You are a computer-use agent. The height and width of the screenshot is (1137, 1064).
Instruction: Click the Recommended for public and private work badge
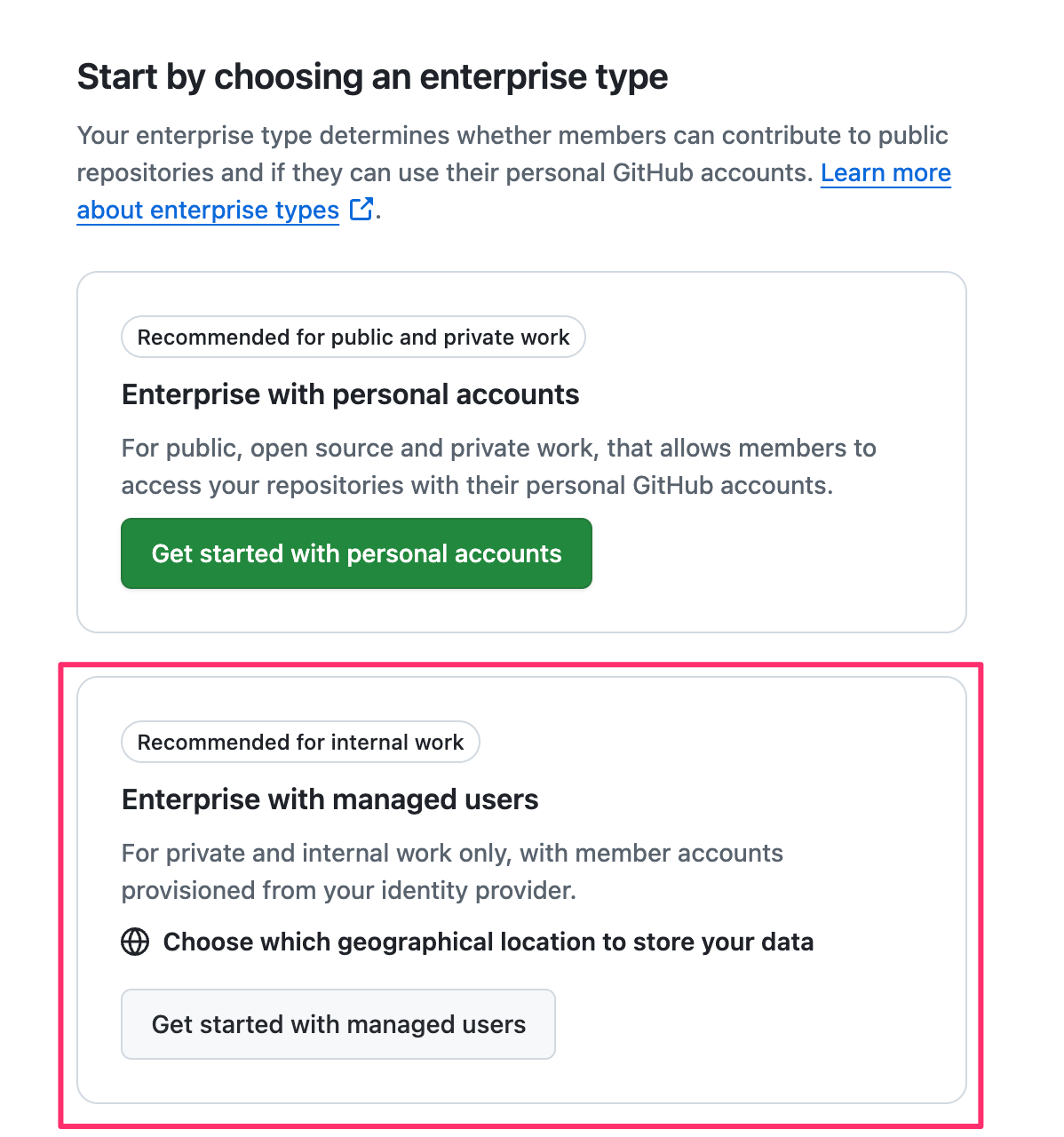[x=353, y=338]
